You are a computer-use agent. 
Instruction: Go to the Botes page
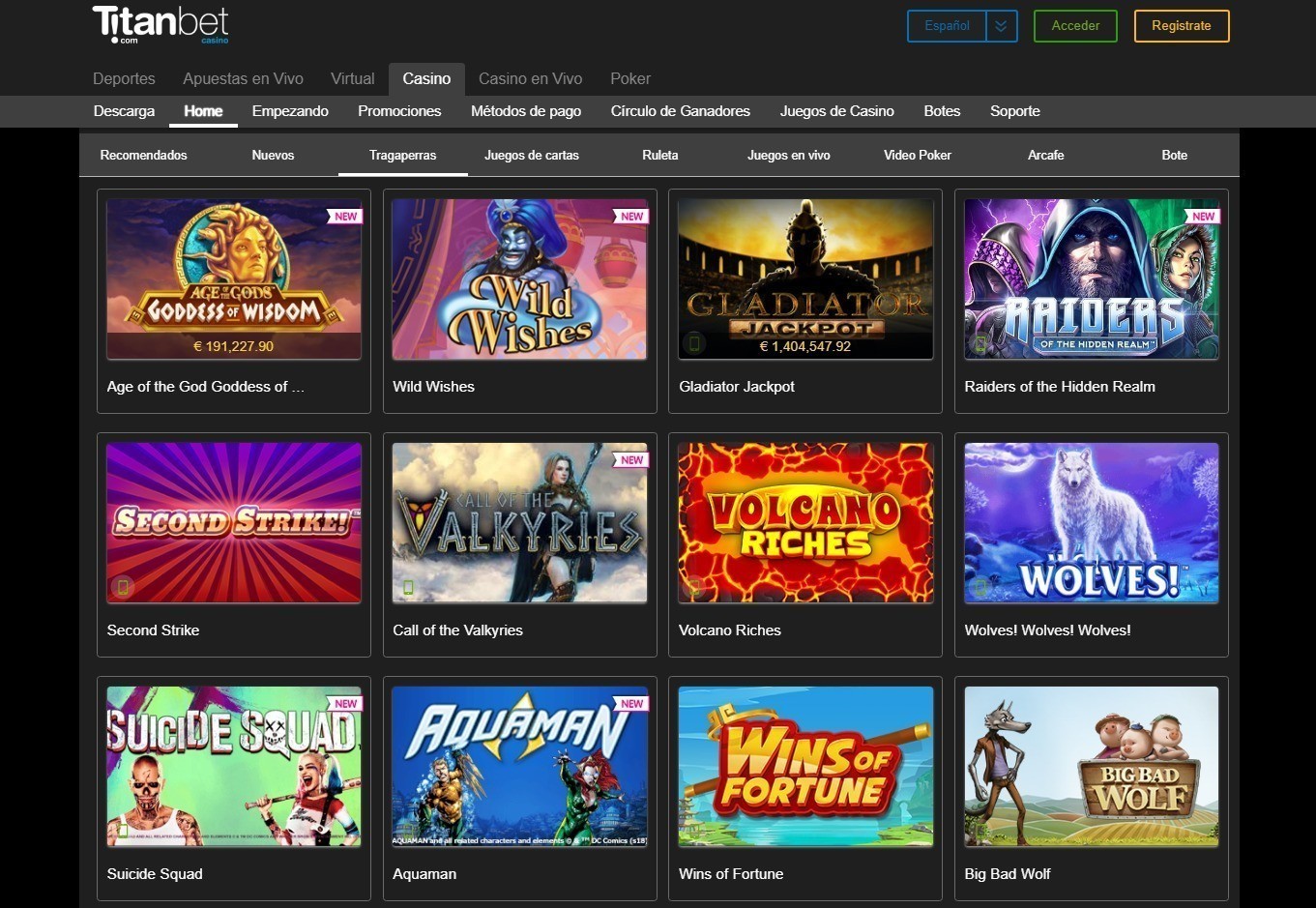pyautogui.click(x=942, y=111)
